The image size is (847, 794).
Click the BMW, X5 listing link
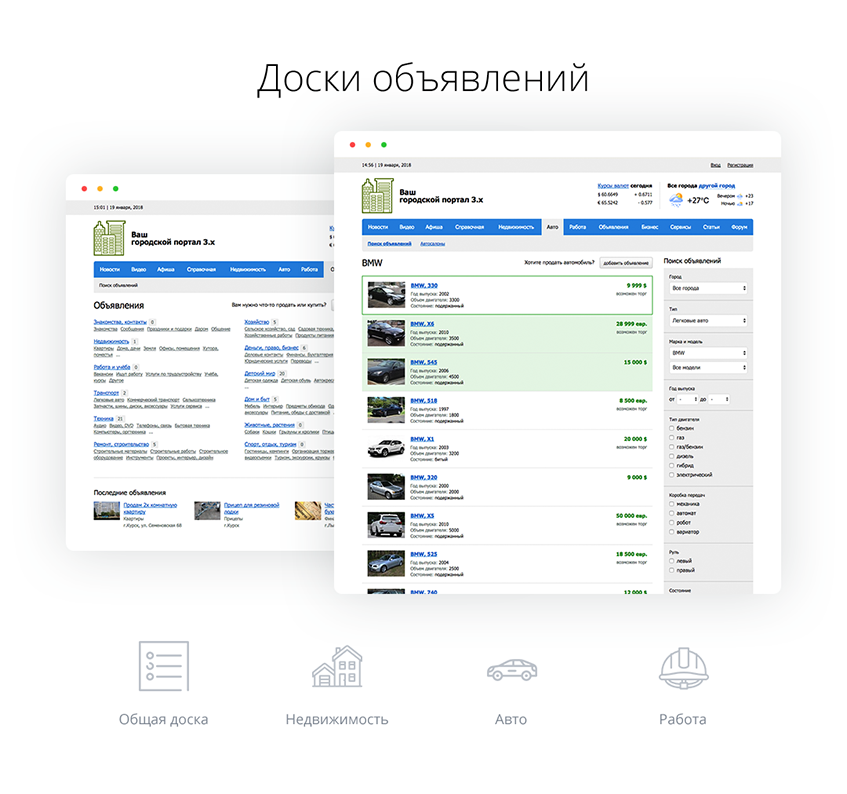[422, 516]
